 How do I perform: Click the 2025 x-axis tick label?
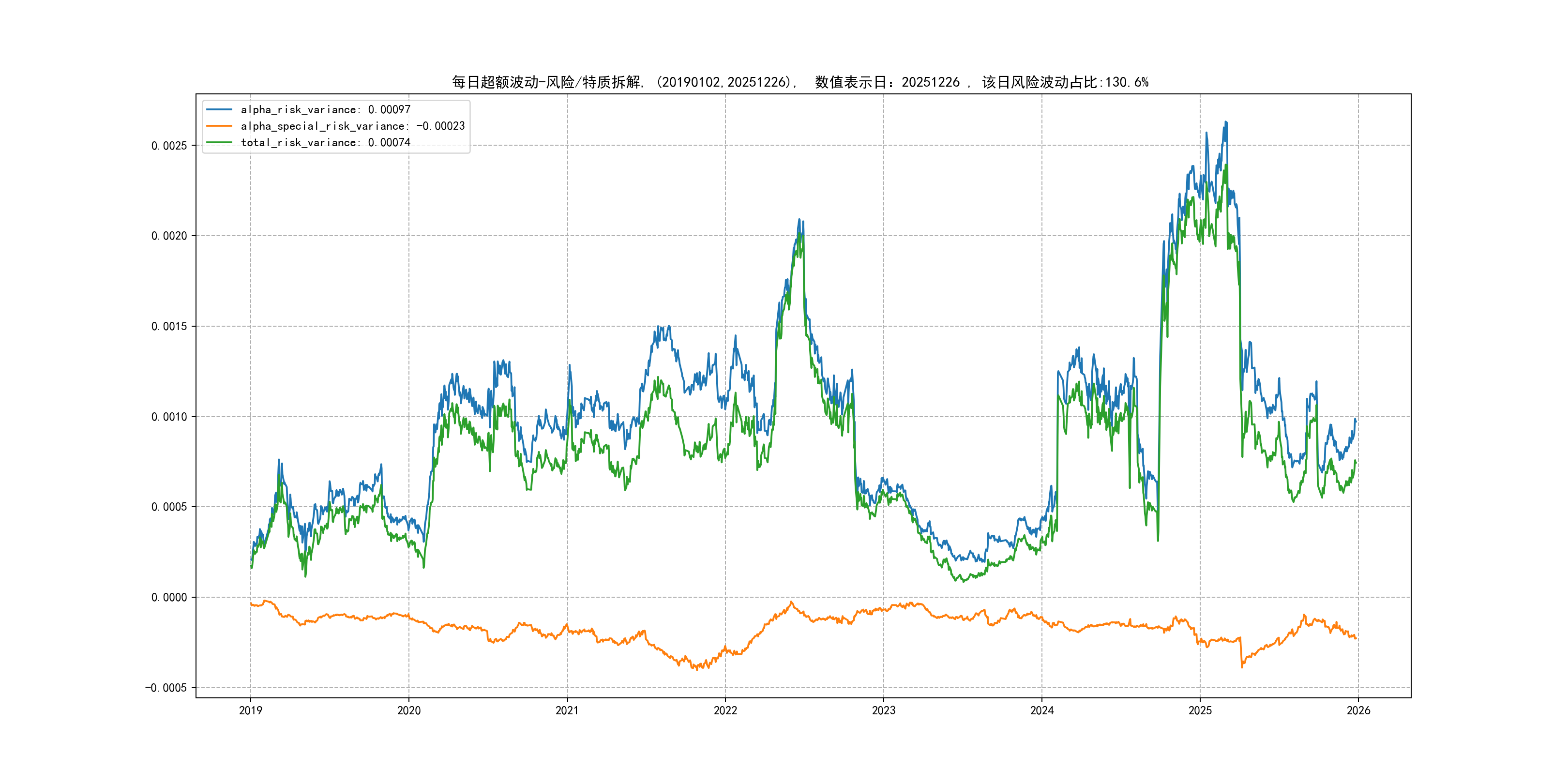1200,710
